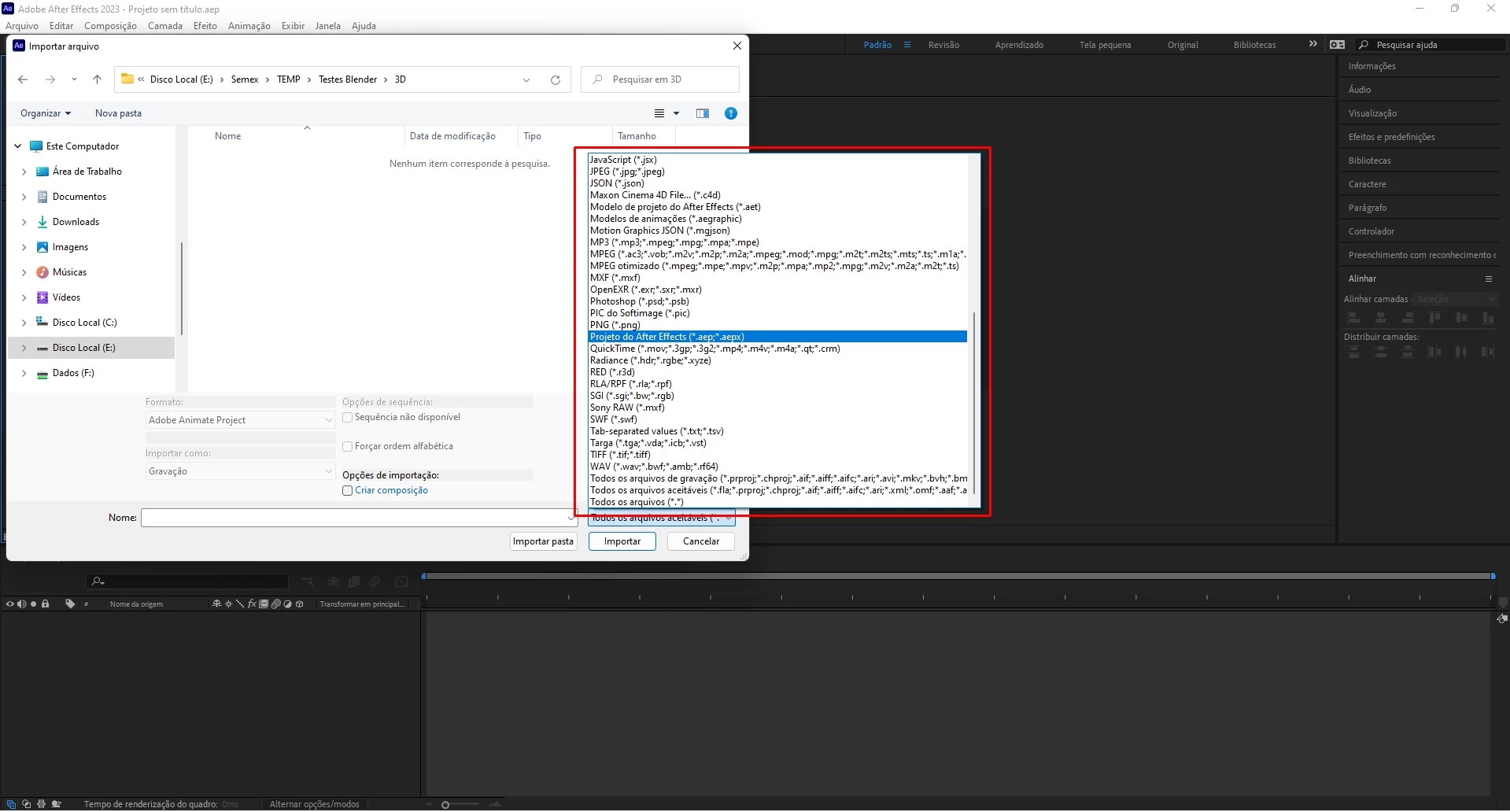The image size is (1510, 812).
Task: Align layers left icon in Alinhar panel
Action: [1354, 318]
